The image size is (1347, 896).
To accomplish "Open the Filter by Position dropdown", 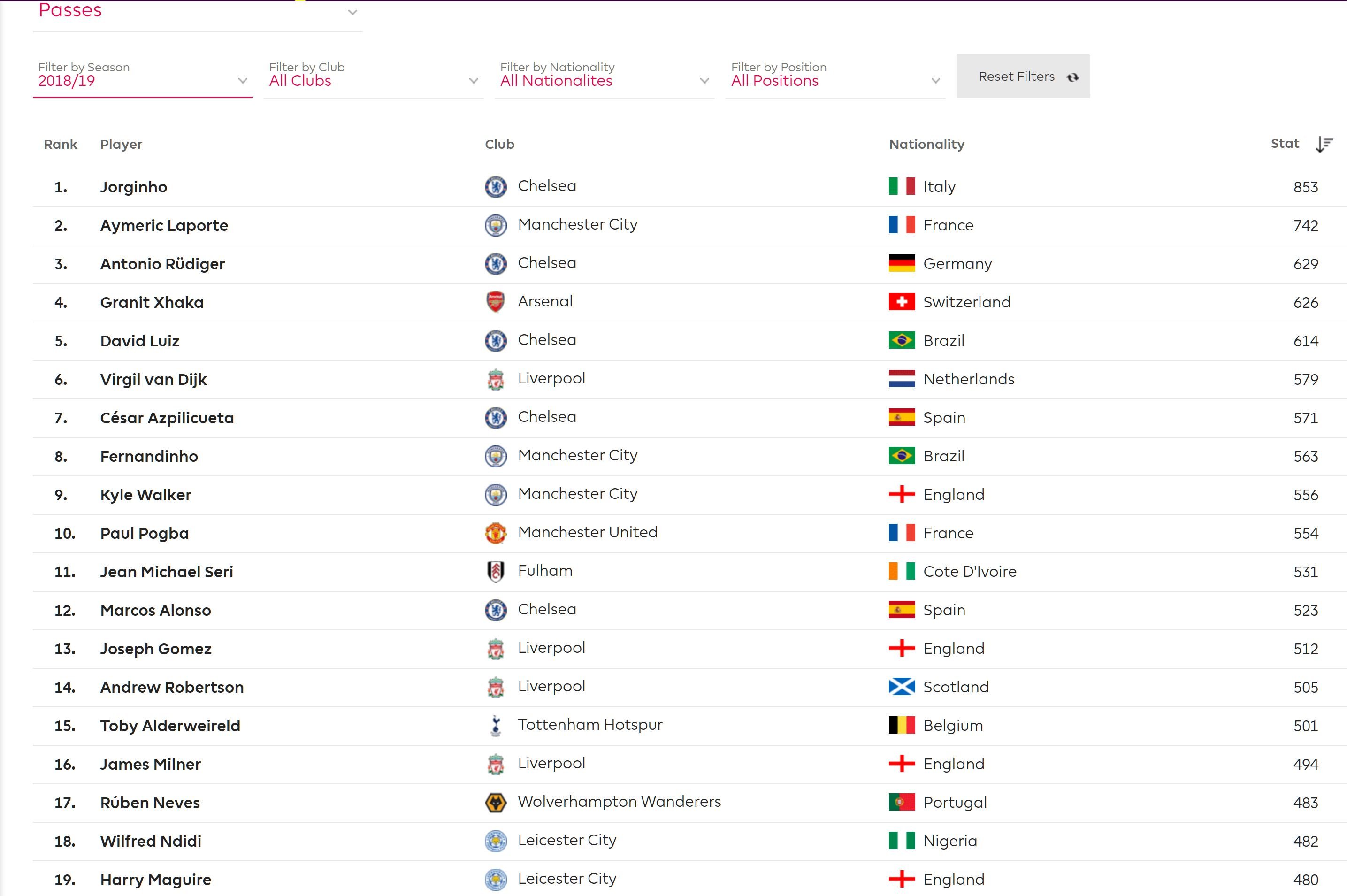I will pyautogui.click(x=835, y=76).
